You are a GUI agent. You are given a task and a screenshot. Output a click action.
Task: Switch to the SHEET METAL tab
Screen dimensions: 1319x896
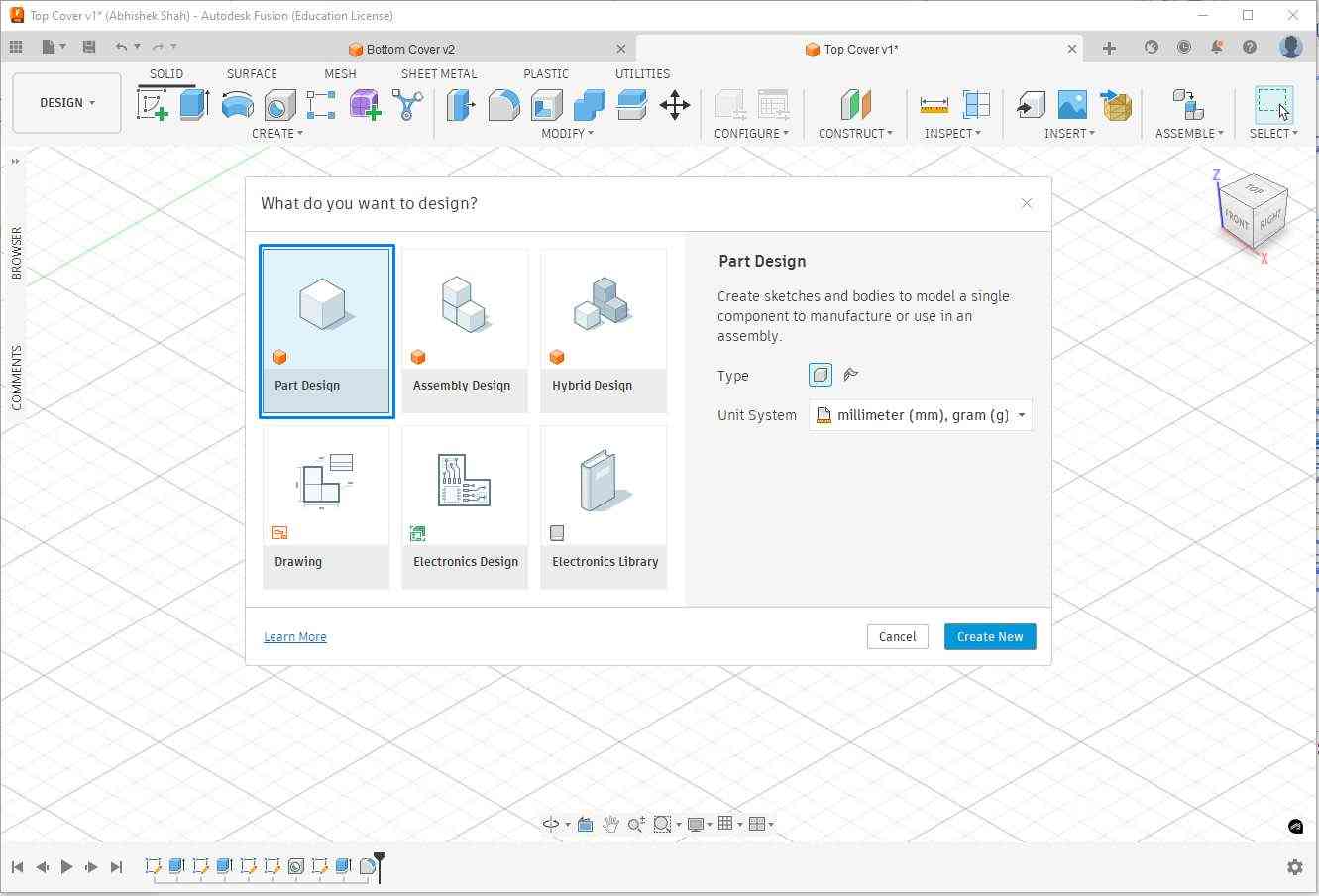pos(439,73)
